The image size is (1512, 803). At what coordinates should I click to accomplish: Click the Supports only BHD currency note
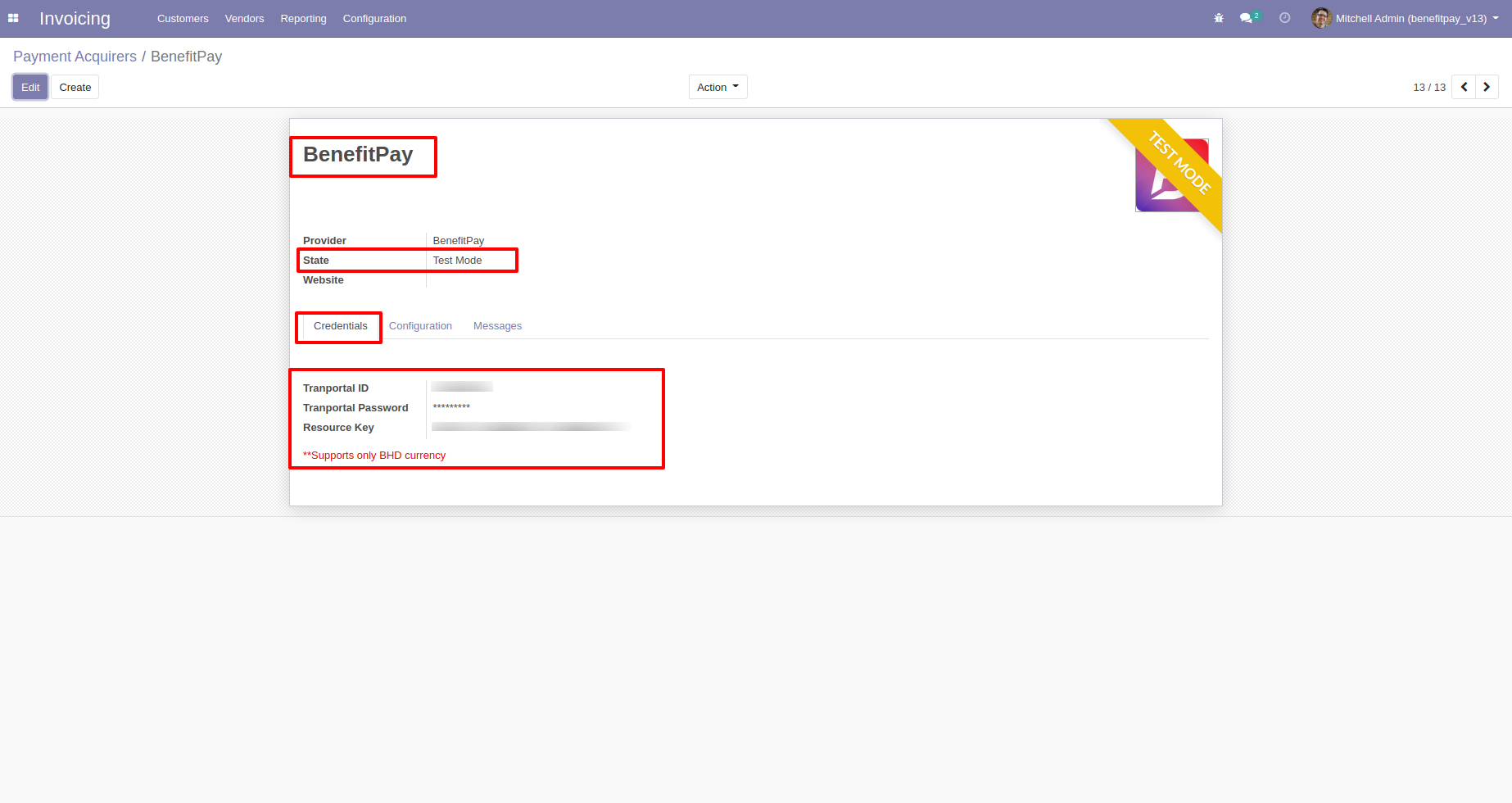(x=374, y=455)
